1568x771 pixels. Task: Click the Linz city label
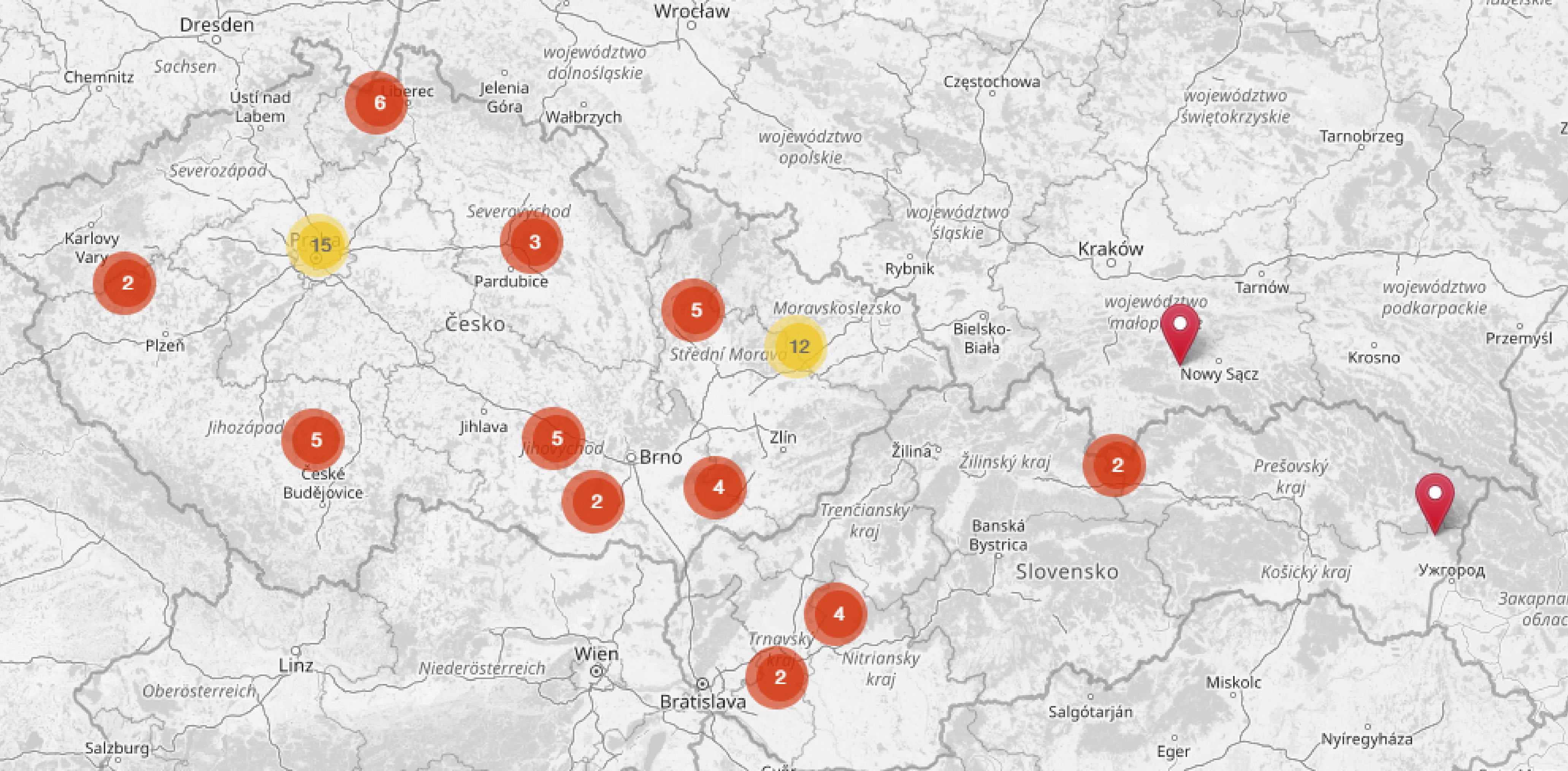click(x=296, y=665)
